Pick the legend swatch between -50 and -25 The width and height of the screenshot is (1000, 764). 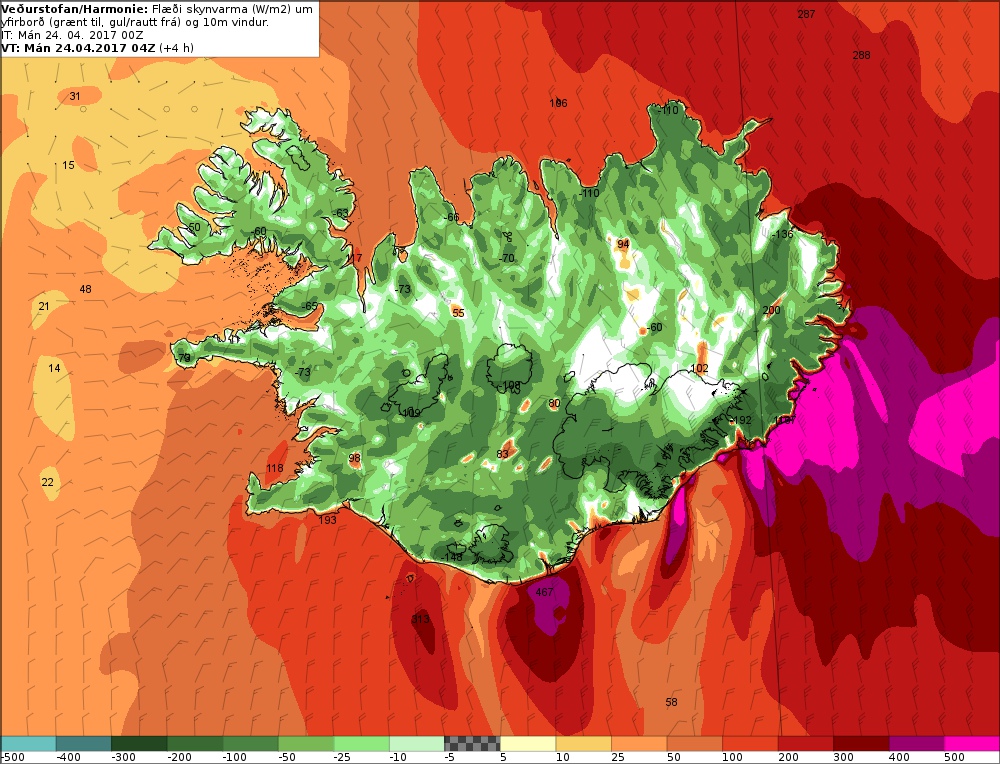305,744
